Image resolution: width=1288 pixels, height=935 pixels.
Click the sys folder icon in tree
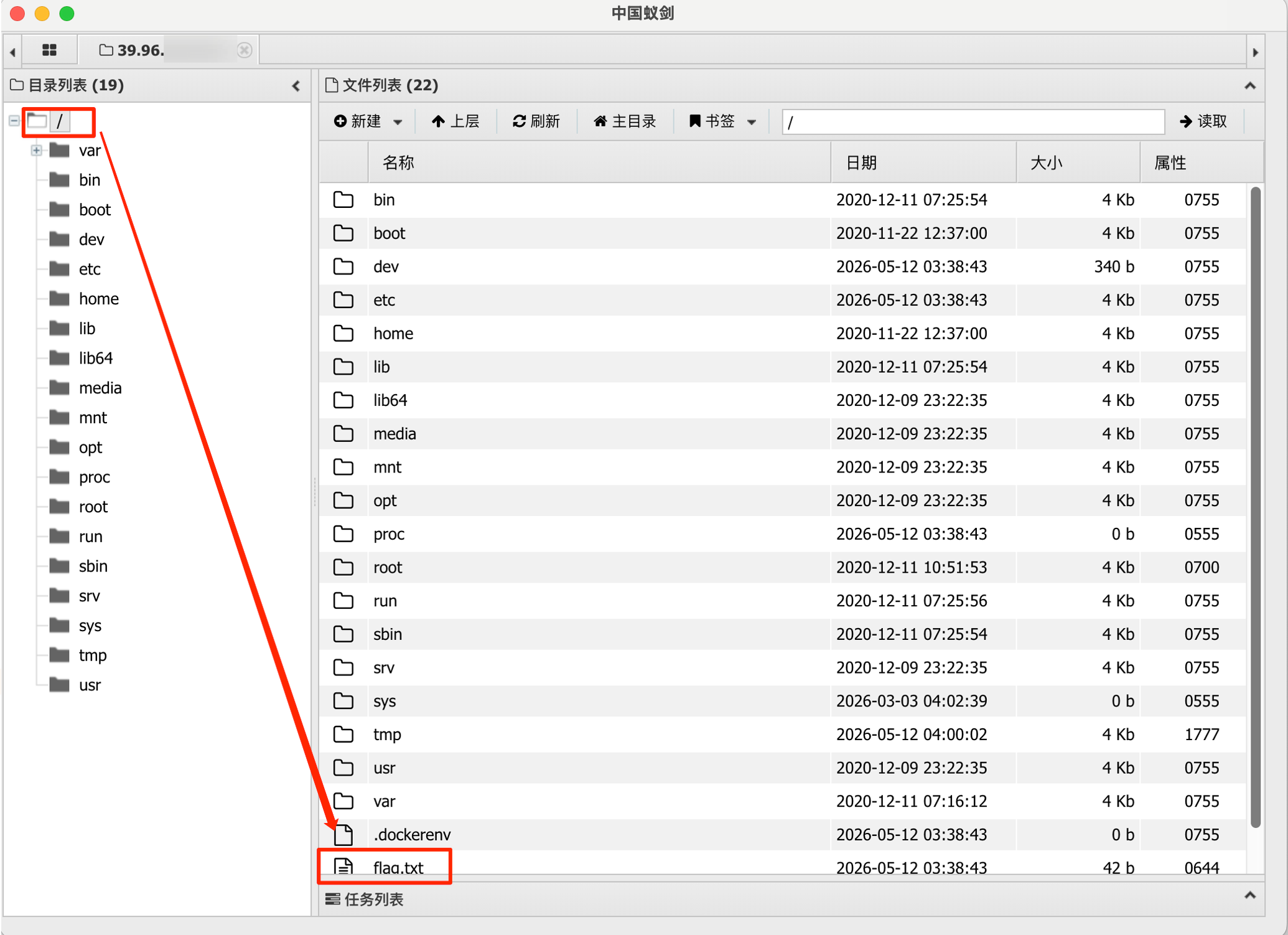59,625
